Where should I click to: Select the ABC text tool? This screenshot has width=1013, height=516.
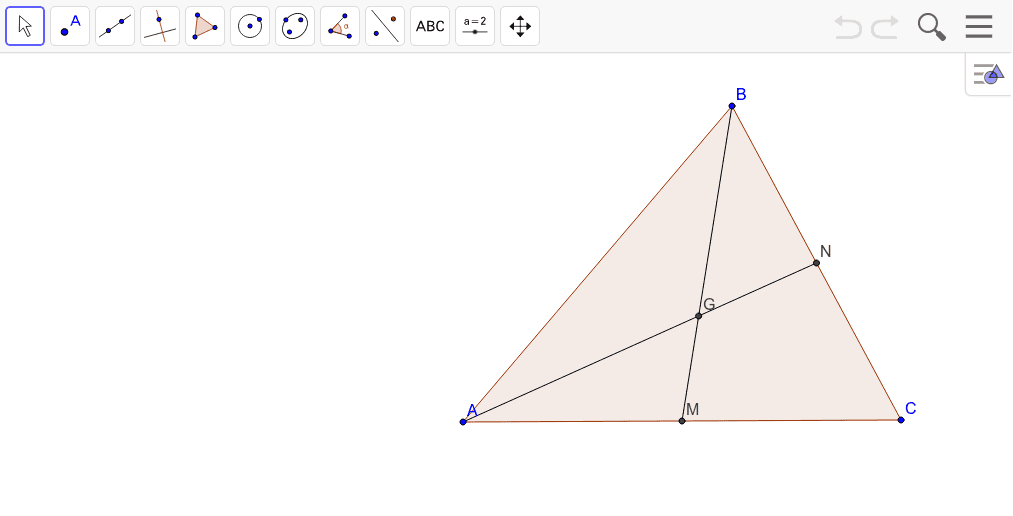click(x=430, y=26)
